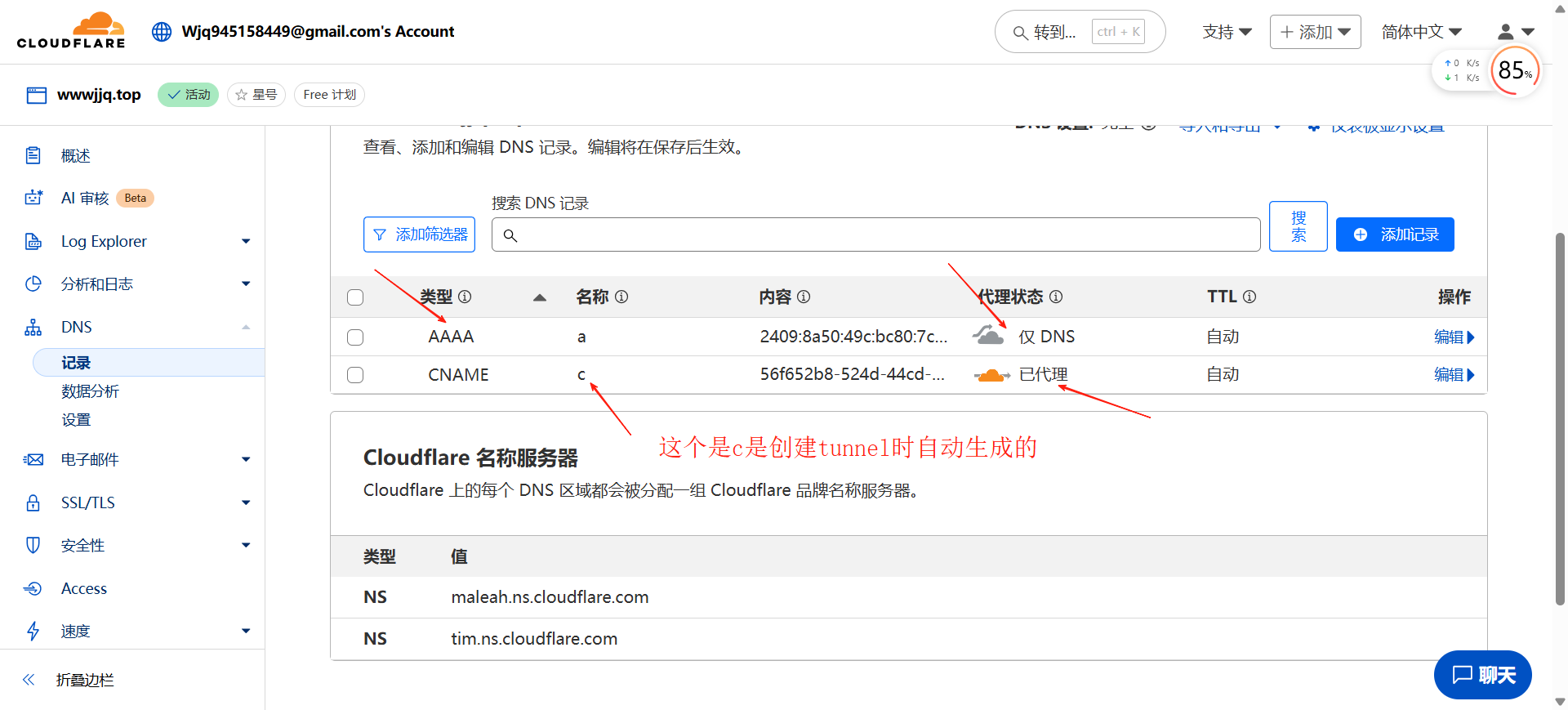Open the 数据分析 submenu item
Image resolution: width=1568 pixels, height=710 pixels.
click(91, 391)
